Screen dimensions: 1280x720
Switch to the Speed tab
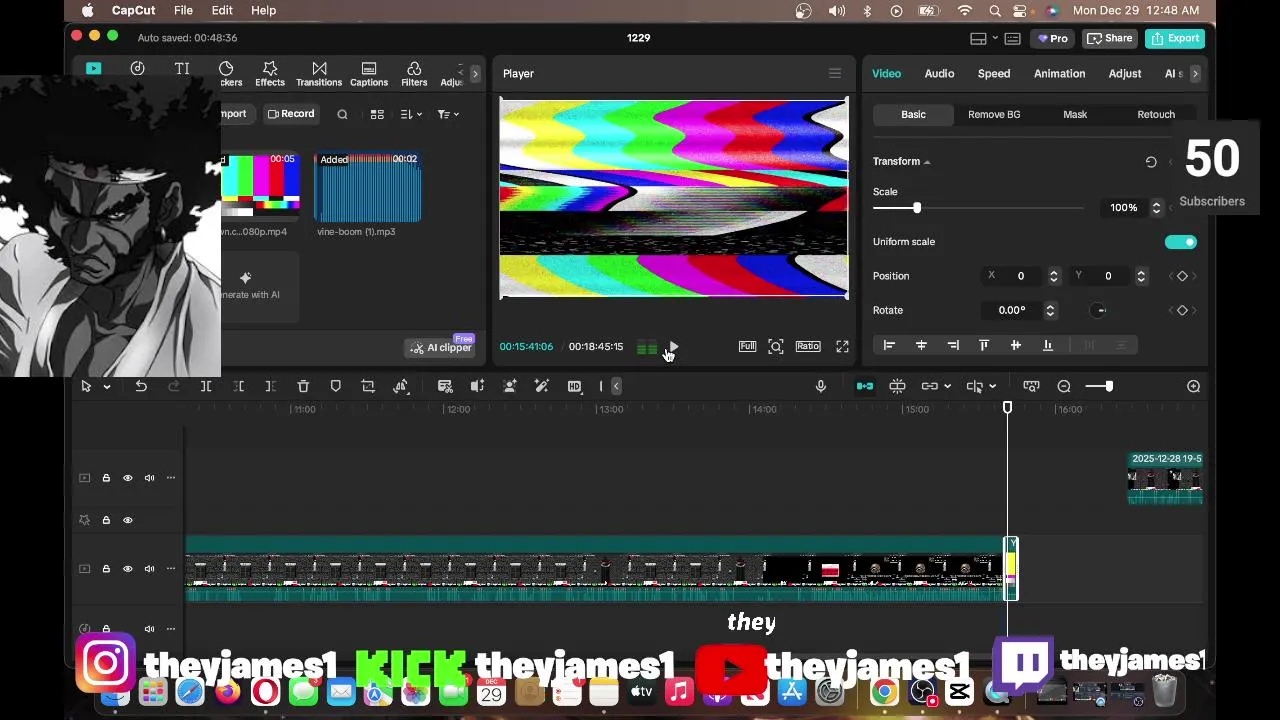coord(994,74)
